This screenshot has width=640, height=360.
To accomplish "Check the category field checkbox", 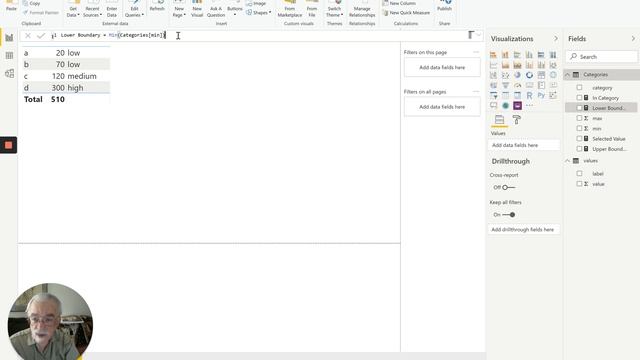I will [579, 87].
